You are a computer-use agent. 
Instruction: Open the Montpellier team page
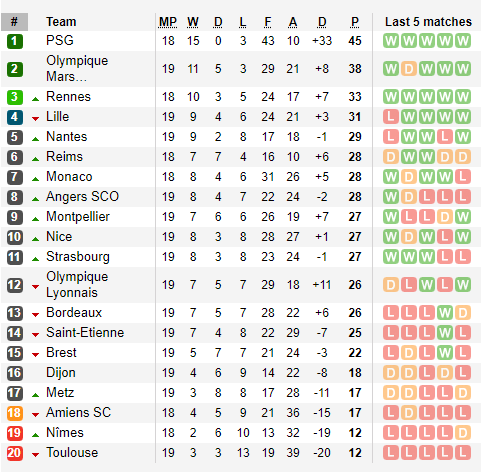tap(78, 217)
